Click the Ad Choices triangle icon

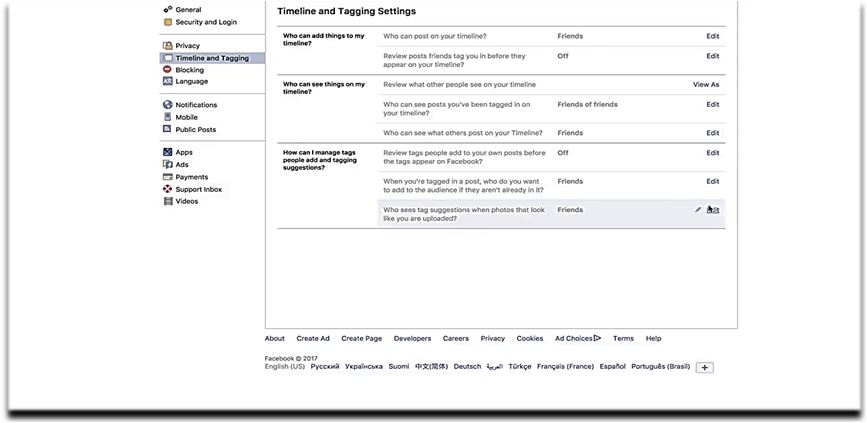click(x=597, y=338)
